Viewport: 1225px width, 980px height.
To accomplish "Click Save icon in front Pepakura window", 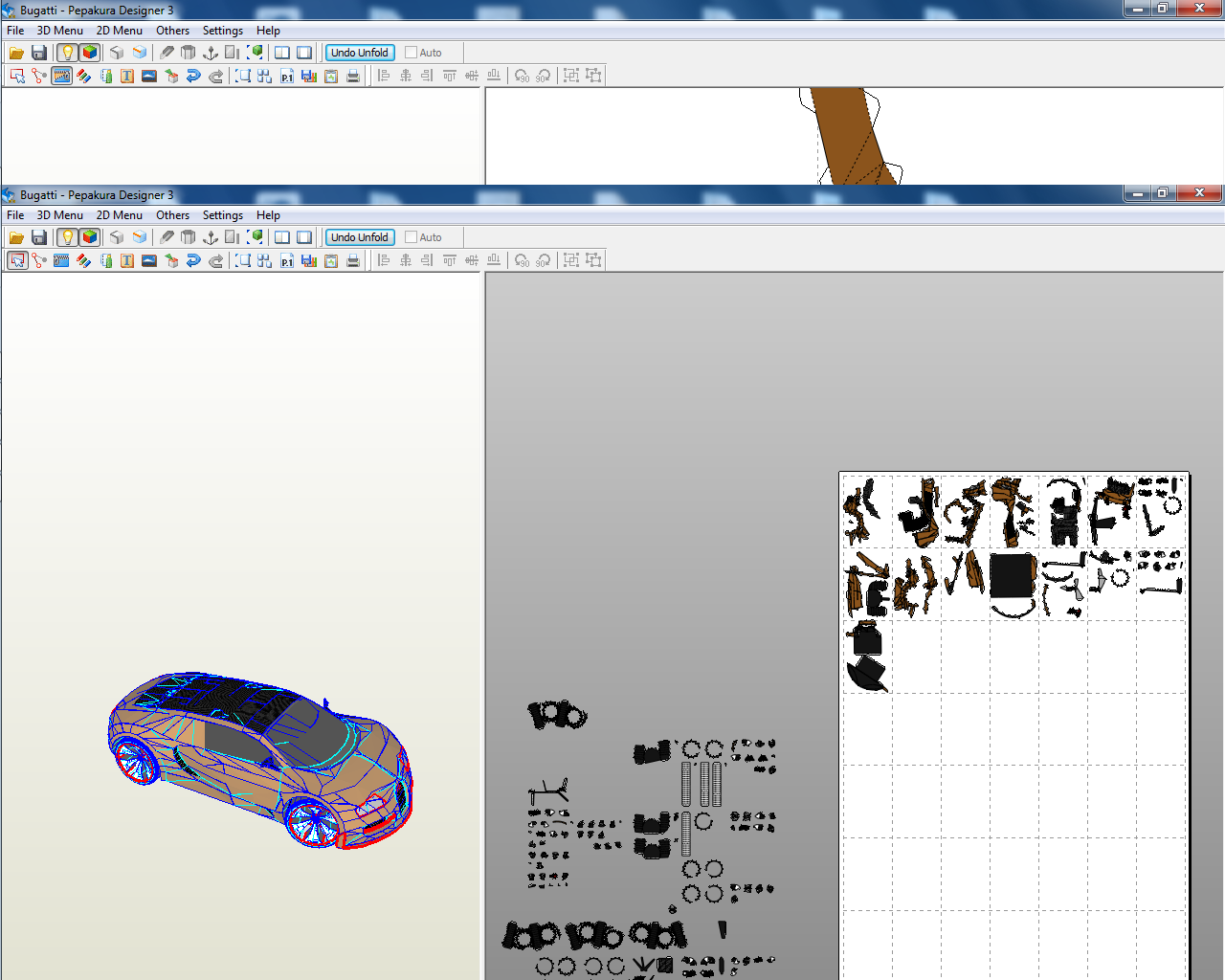I will point(39,237).
